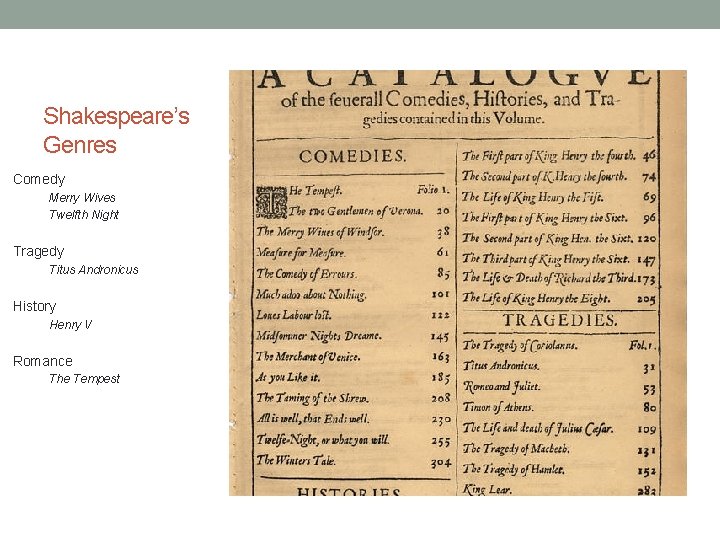Click 'The Life and death of Julius Caesar'
Viewport: 720px width, 540px height.
point(538,428)
